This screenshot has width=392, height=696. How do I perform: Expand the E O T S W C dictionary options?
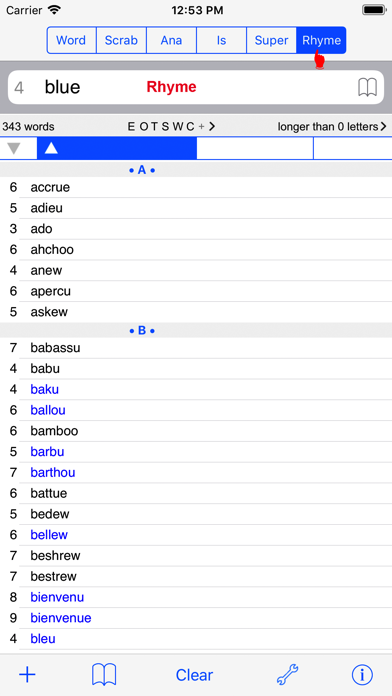pos(171,127)
